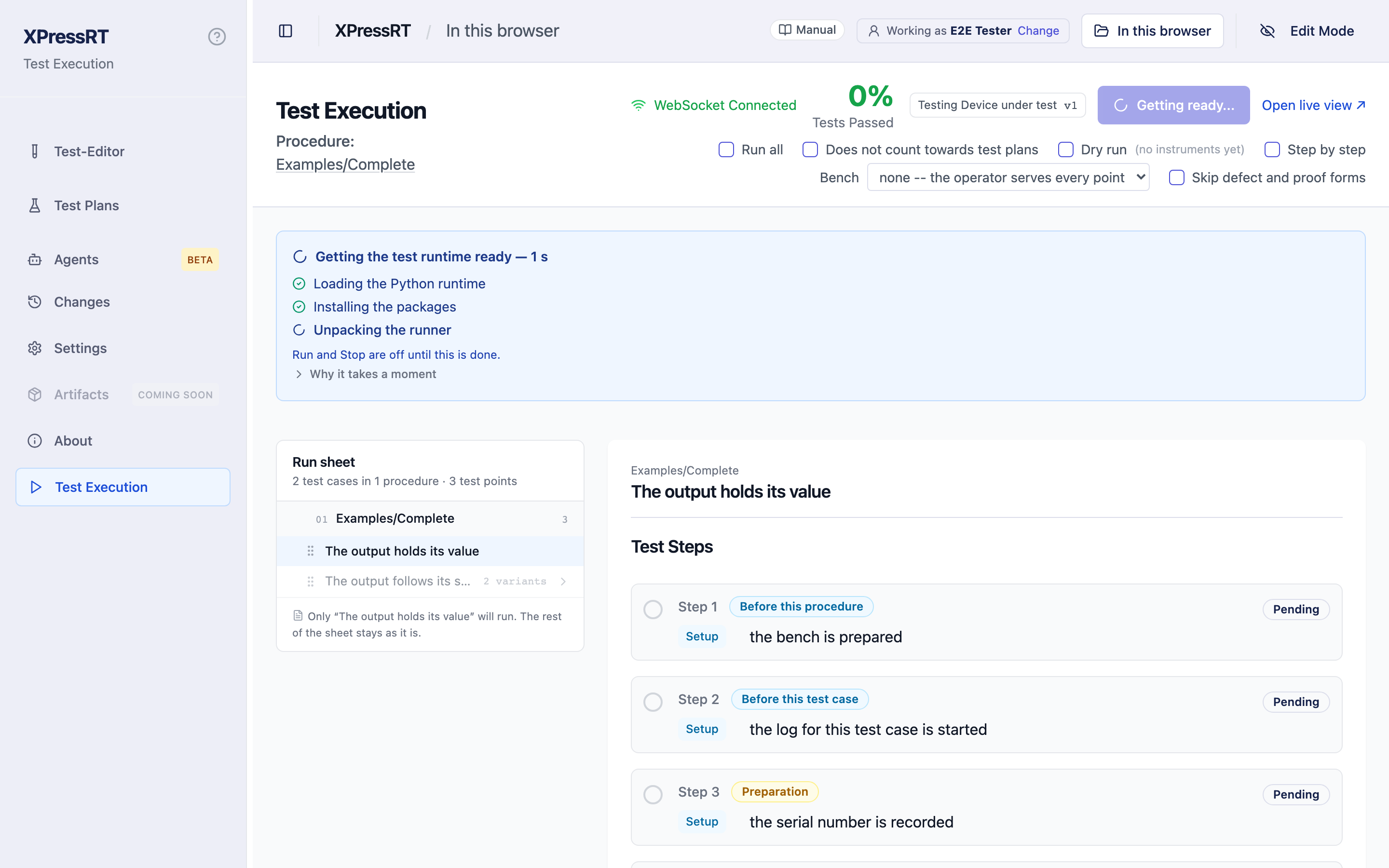
Task: Expand variants of 'The output follows its s...'
Action: coord(563,582)
